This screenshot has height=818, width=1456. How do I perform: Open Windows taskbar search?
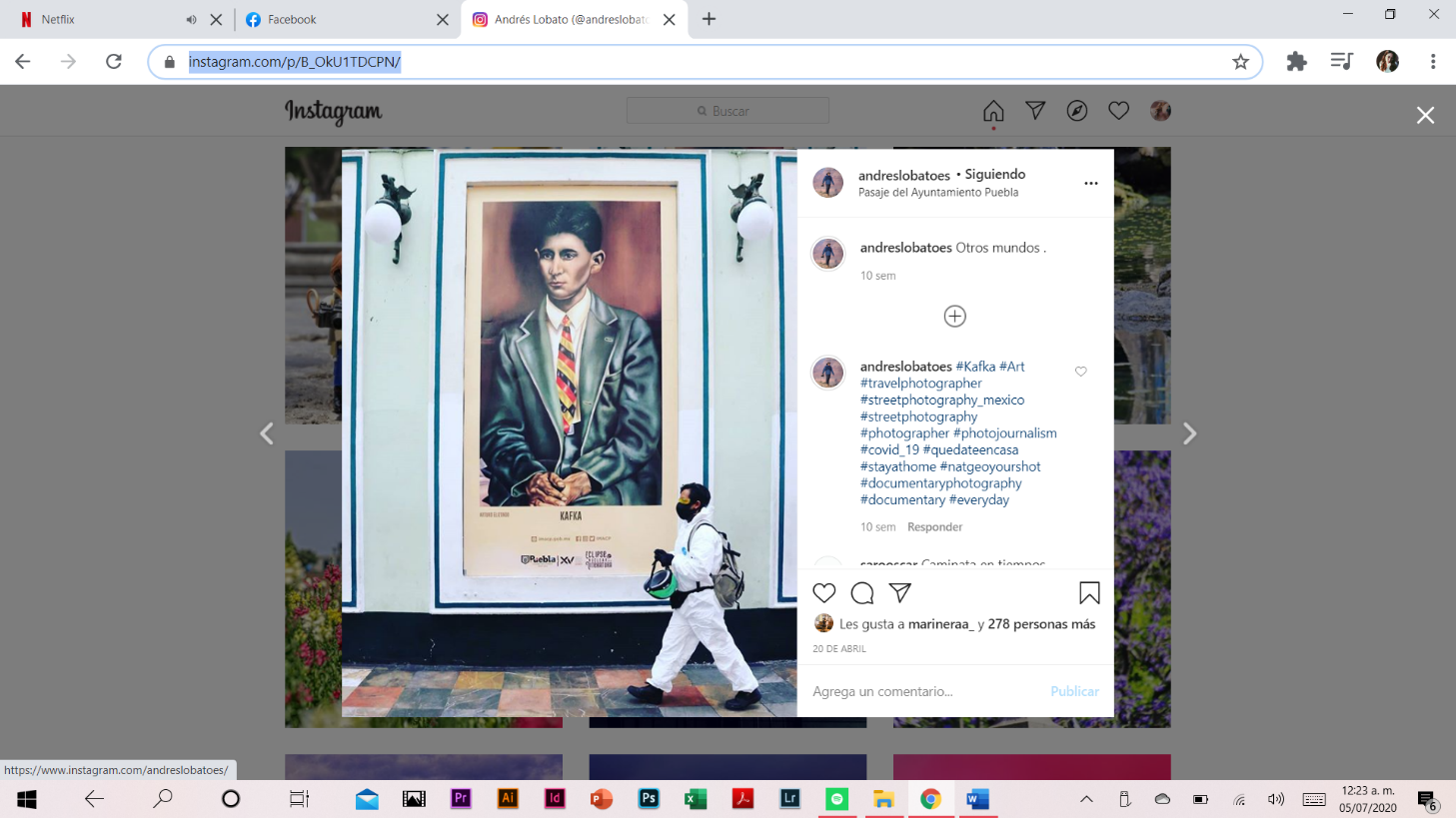(x=163, y=799)
